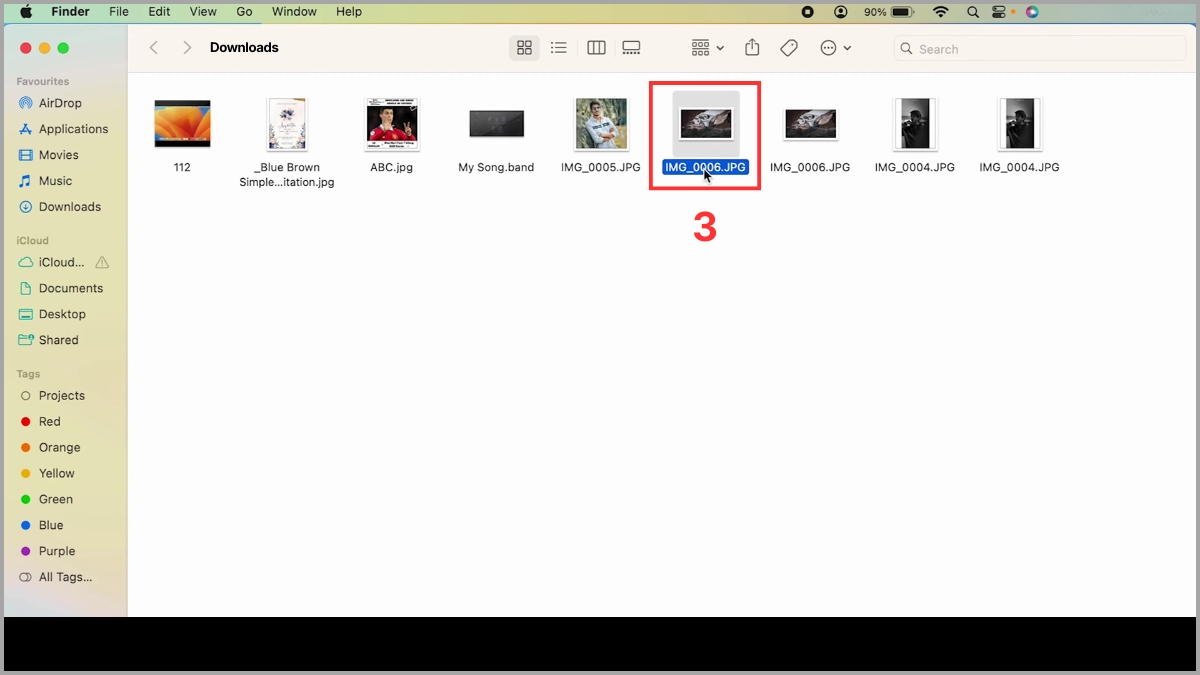
Task: Open Shared in the sidebar
Action: tap(58, 340)
